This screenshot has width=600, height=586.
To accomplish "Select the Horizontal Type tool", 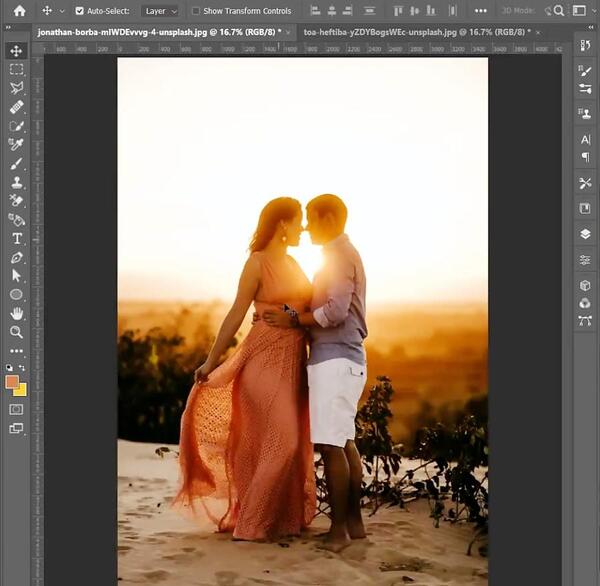I will [17, 238].
